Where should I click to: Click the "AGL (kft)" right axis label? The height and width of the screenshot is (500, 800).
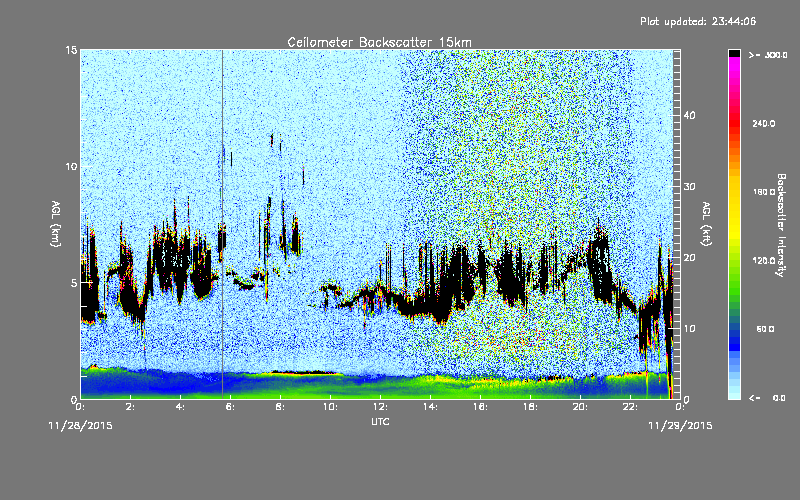coord(707,224)
